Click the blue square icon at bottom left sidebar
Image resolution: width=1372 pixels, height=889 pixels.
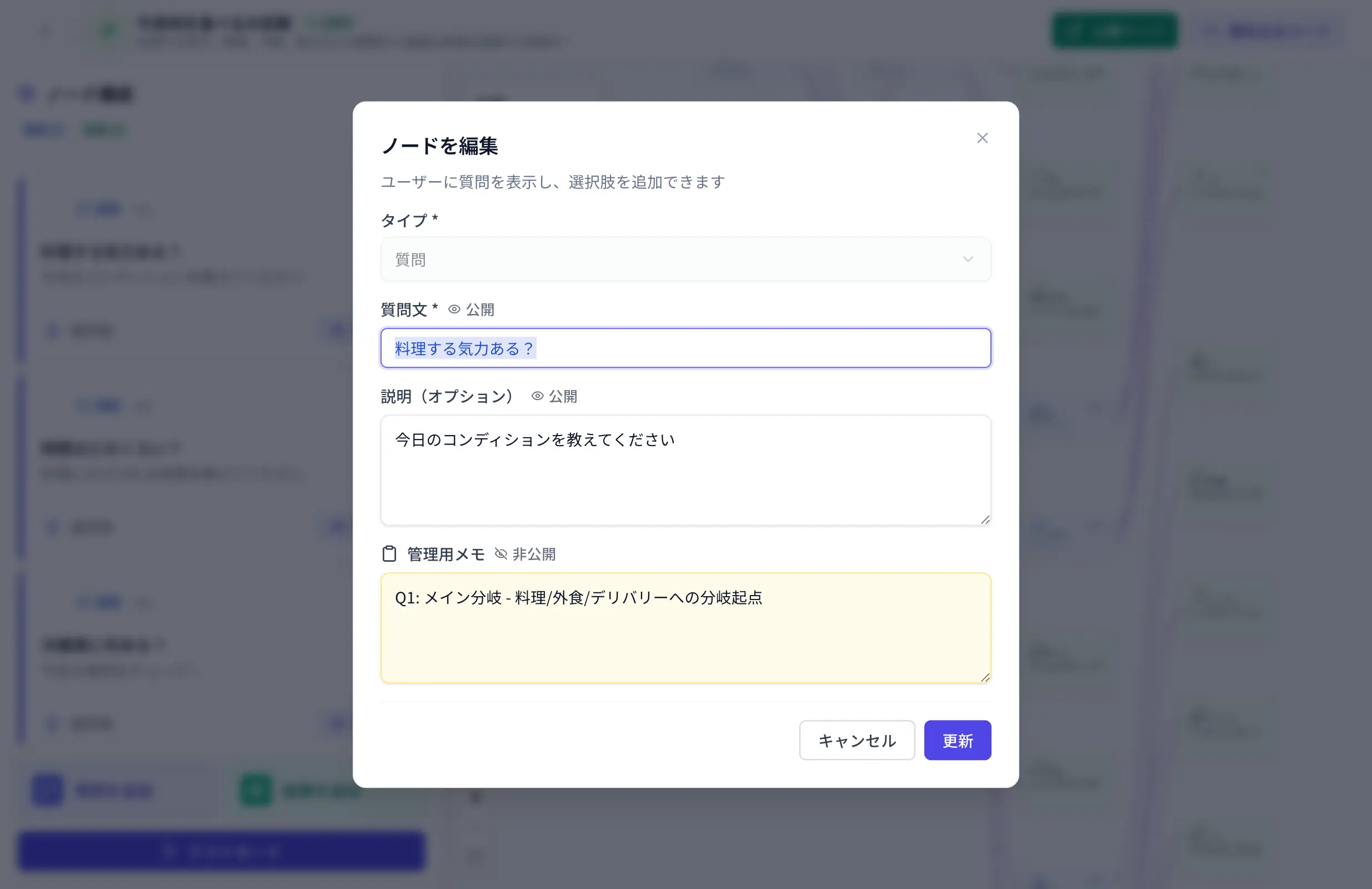coord(47,790)
